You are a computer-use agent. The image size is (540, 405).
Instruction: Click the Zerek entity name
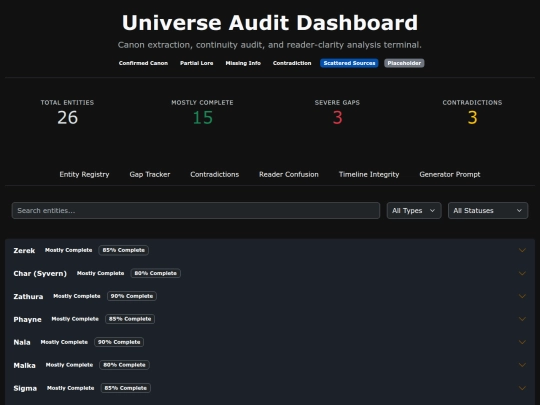[24, 250]
